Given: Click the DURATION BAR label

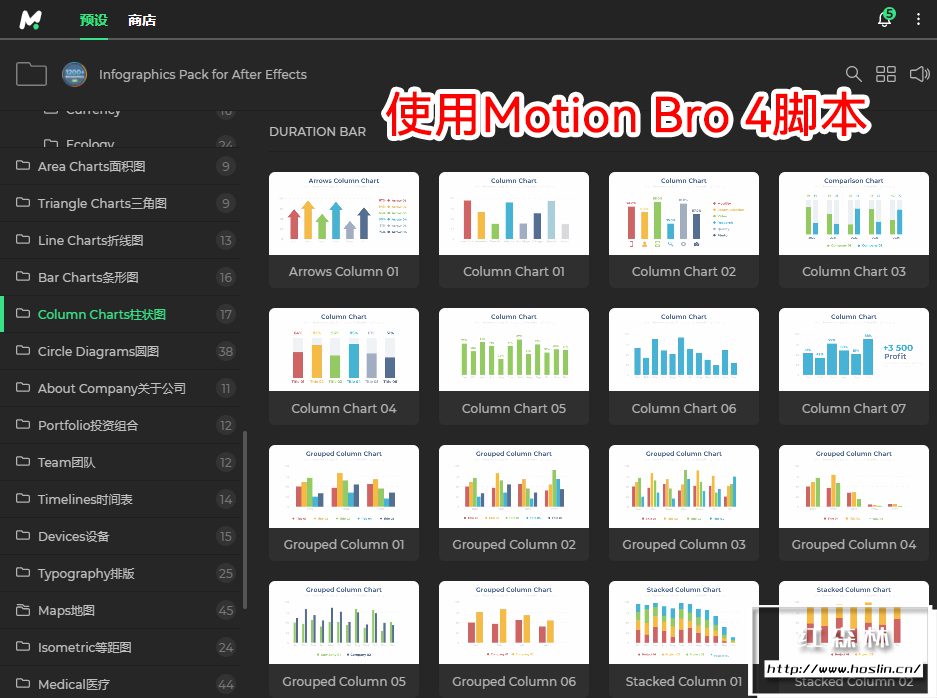Looking at the screenshot, I should (317, 131).
